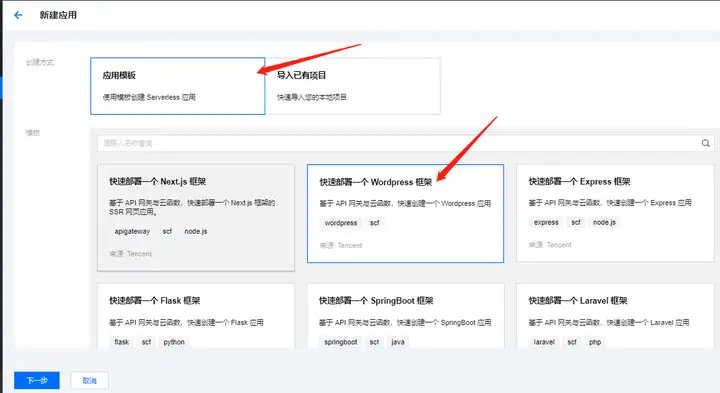Screen dimensions: 720x393
Task: Click the java tag
Action: tap(398, 342)
